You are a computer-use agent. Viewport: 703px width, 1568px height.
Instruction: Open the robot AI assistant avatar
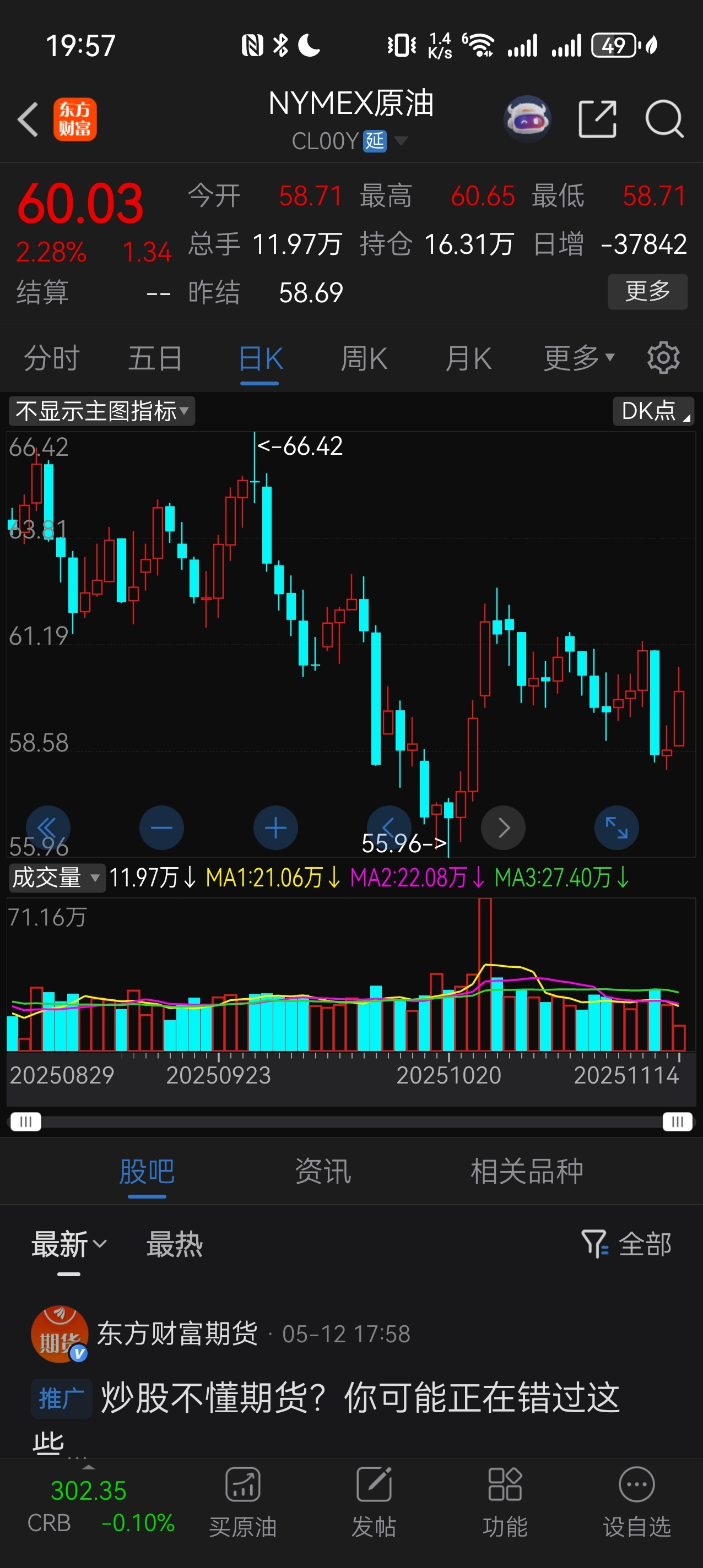tap(528, 119)
